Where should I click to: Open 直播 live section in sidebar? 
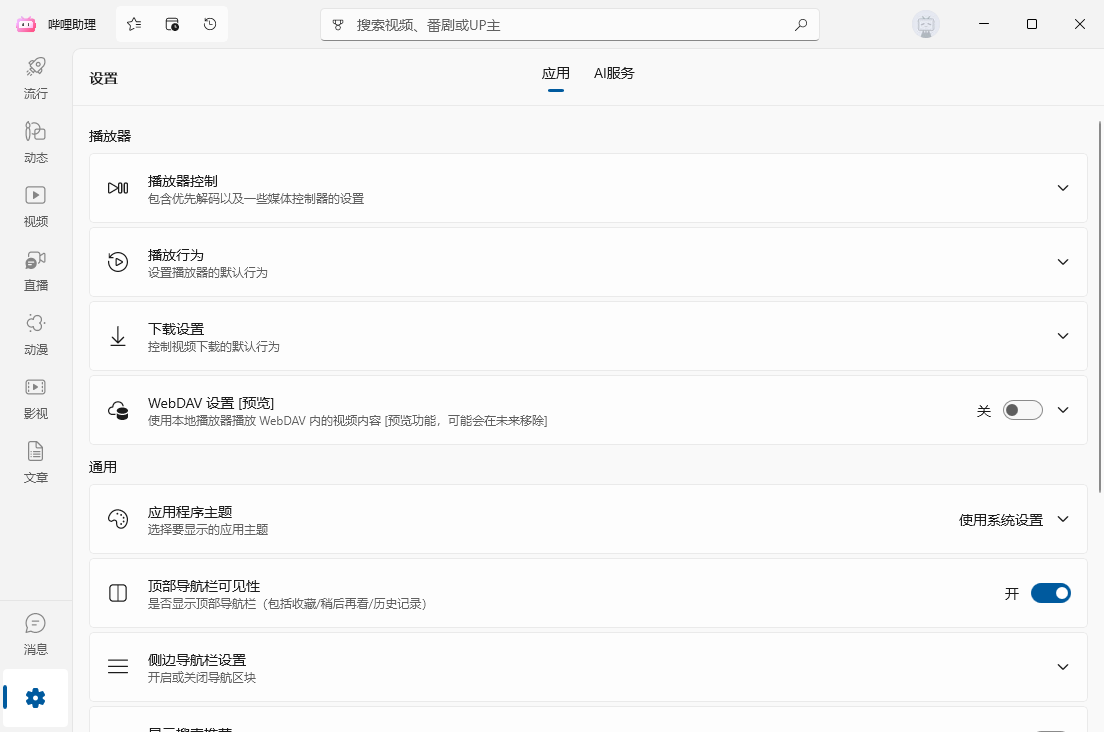coord(36,270)
